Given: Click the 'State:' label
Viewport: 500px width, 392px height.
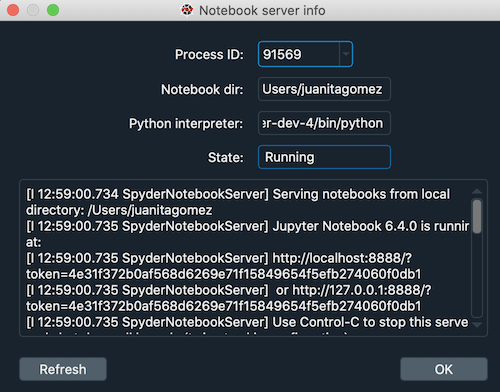Looking at the screenshot, I should [226, 158].
